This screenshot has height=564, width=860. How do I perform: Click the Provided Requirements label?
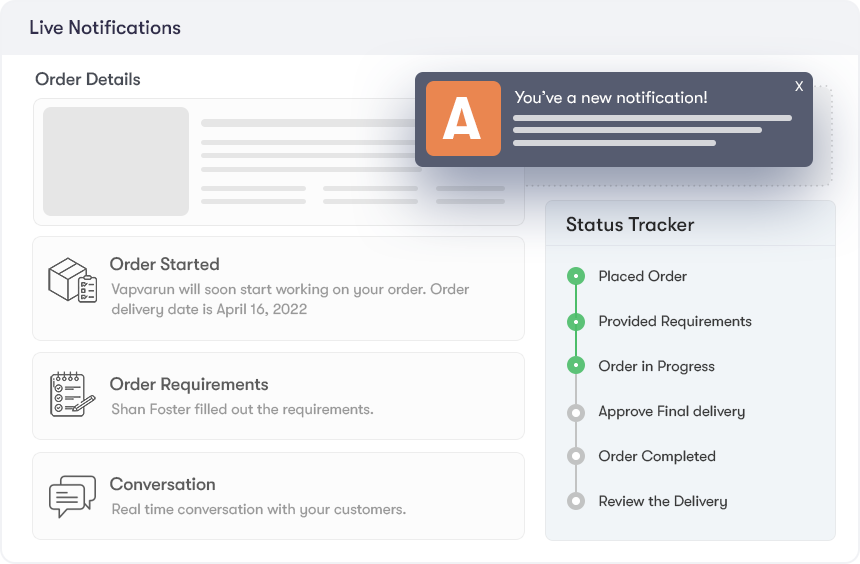click(675, 322)
